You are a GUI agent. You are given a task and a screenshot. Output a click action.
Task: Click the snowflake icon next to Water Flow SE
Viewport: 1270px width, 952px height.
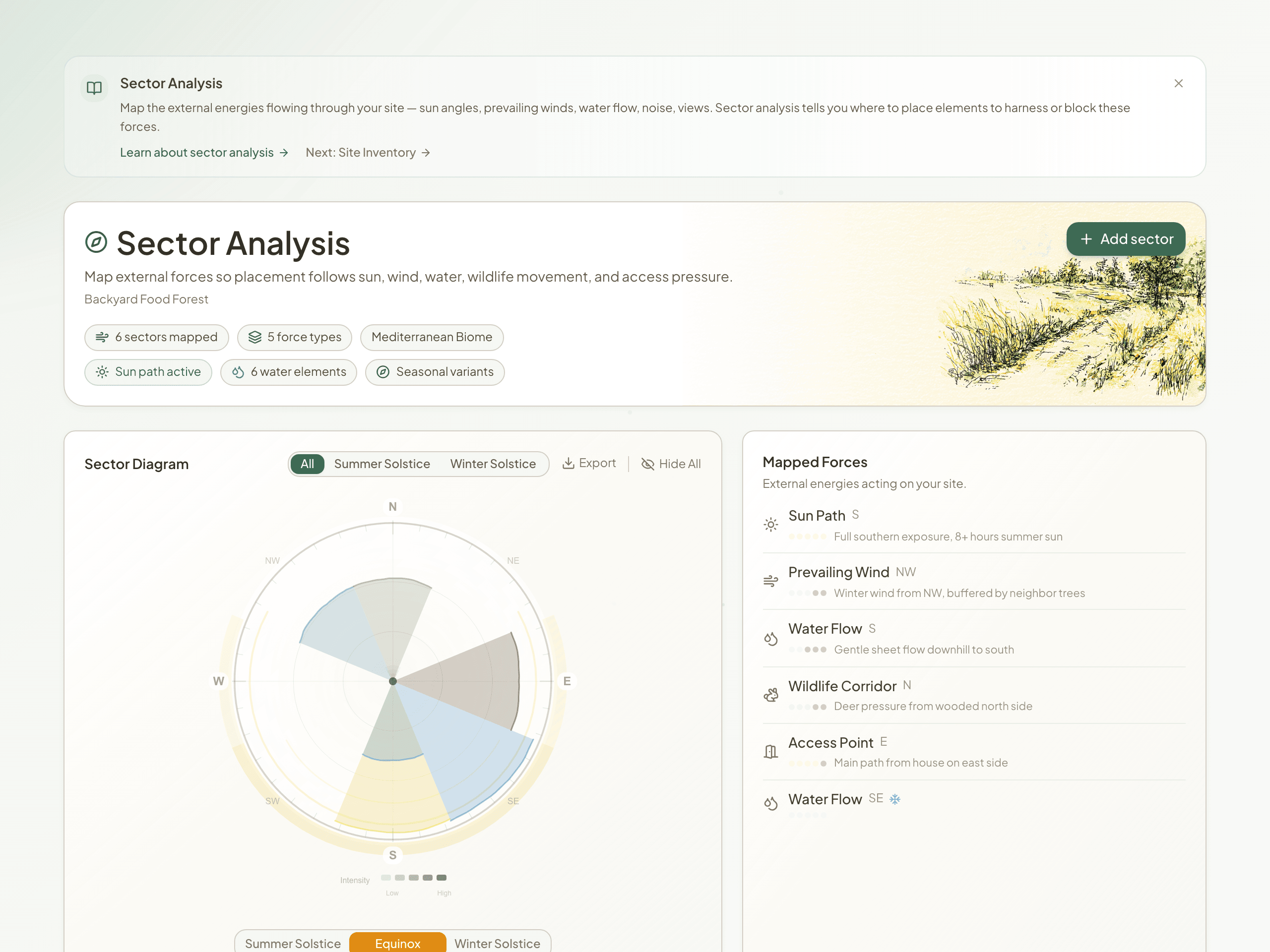tap(895, 798)
